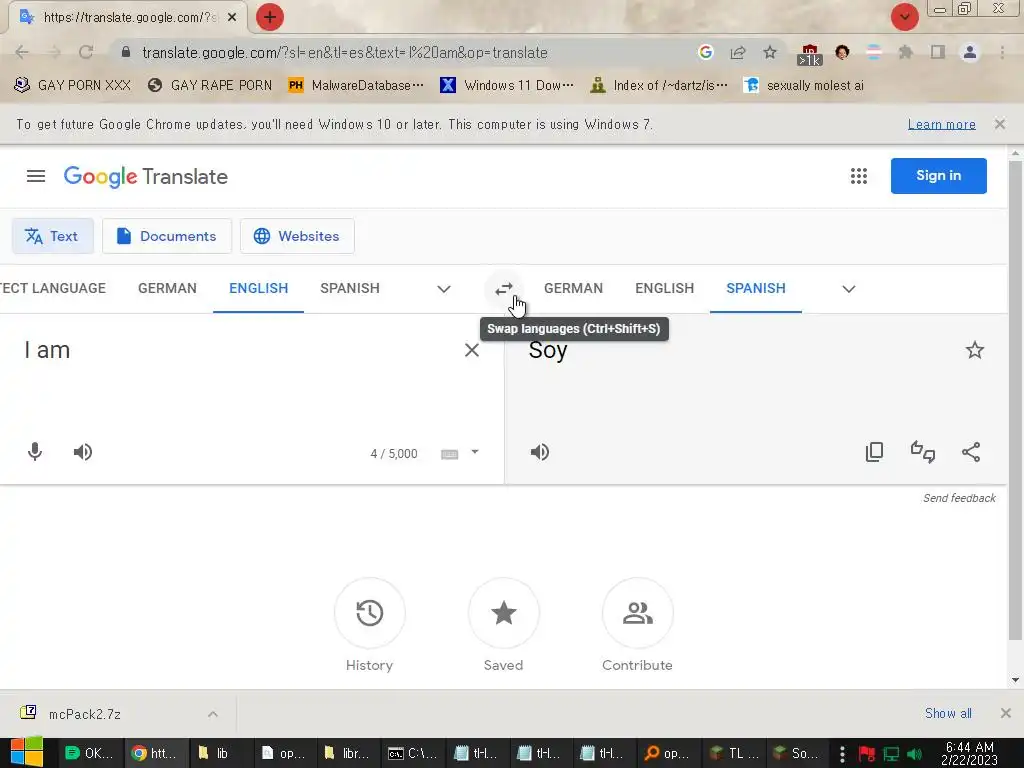The width and height of the screenshot is (1024, 768).
Task: Open the Contribute page
Action: point(637,613)
